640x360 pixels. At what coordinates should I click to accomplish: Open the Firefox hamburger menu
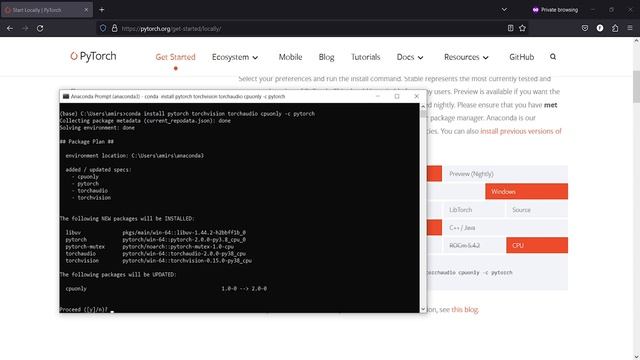pyautogui.click(x=630, y=28)
